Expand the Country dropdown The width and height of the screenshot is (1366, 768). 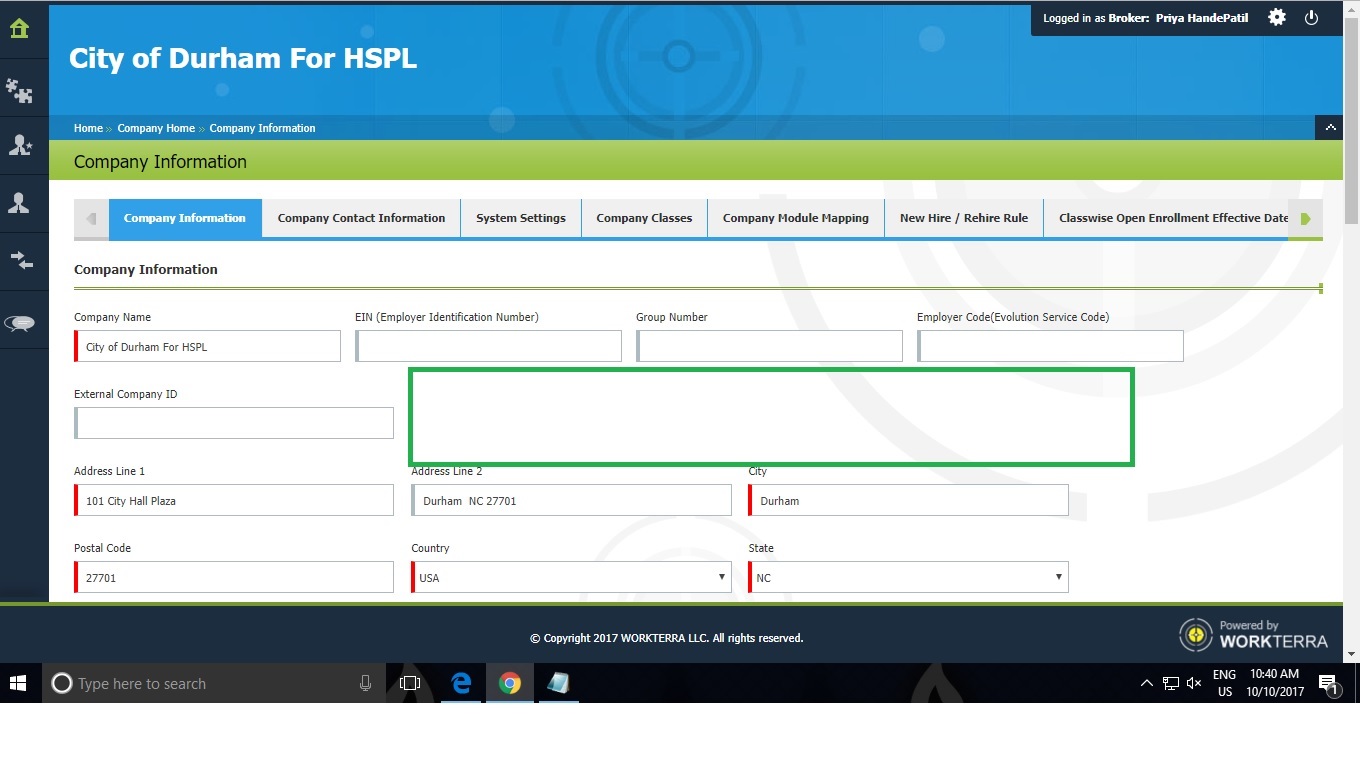pos(571,577)
